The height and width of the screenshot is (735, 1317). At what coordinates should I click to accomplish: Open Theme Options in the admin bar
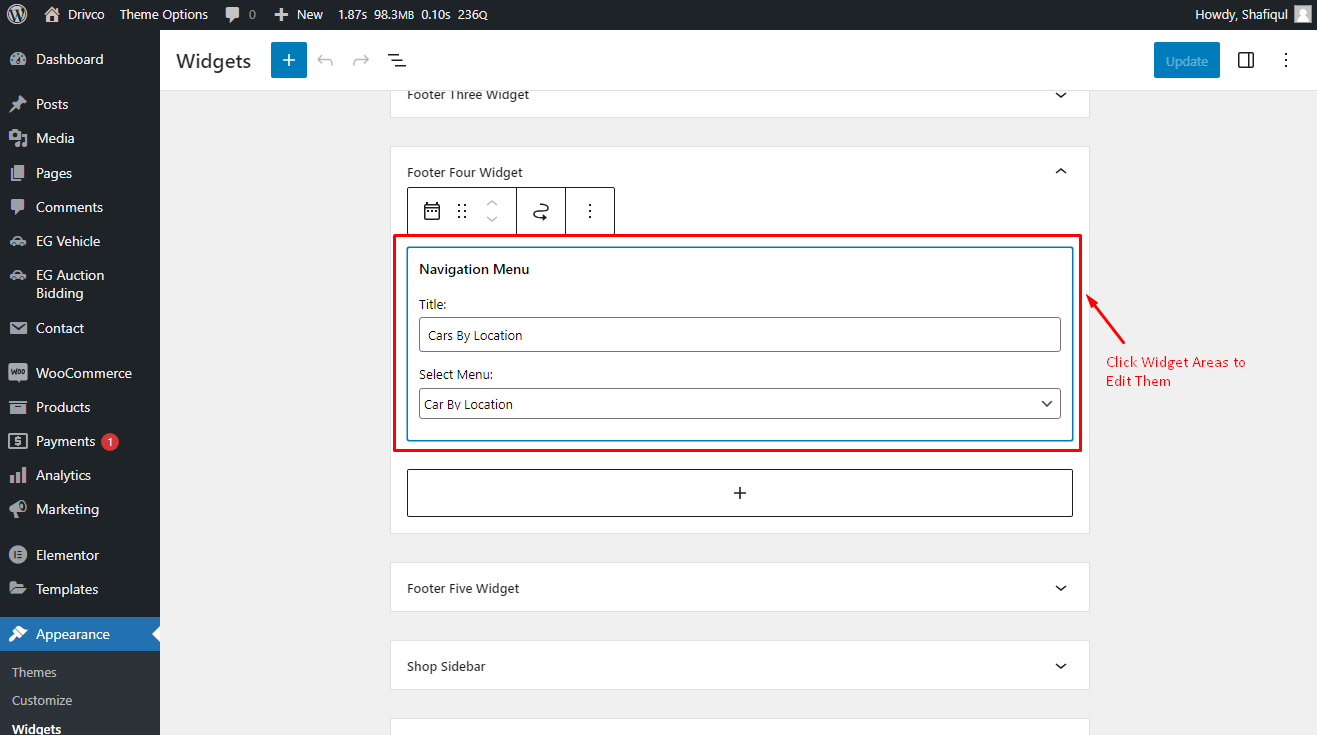[164, 14]
